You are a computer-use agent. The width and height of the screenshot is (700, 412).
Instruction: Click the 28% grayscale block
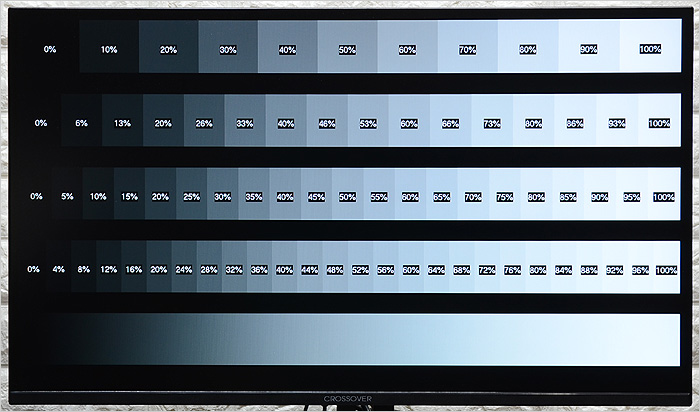coord(209,270)
